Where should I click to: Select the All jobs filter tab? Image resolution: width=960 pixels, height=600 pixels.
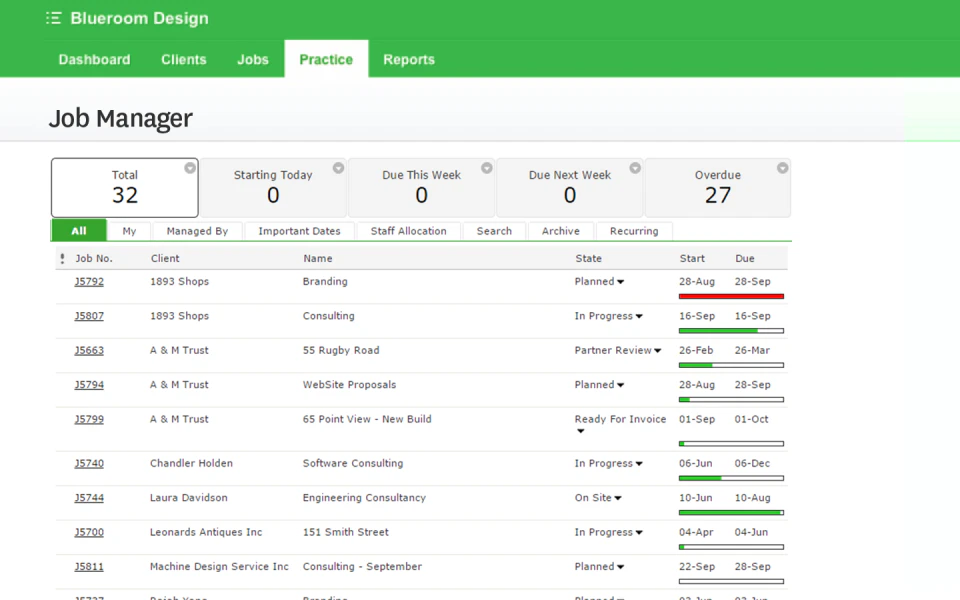click(x=78, y=230)
